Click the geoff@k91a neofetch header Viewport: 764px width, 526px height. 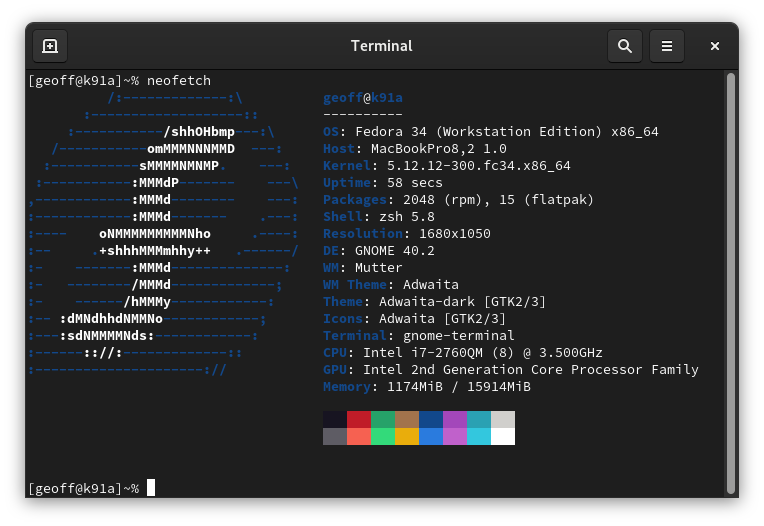pyautogui.click(x=363, y=98)
